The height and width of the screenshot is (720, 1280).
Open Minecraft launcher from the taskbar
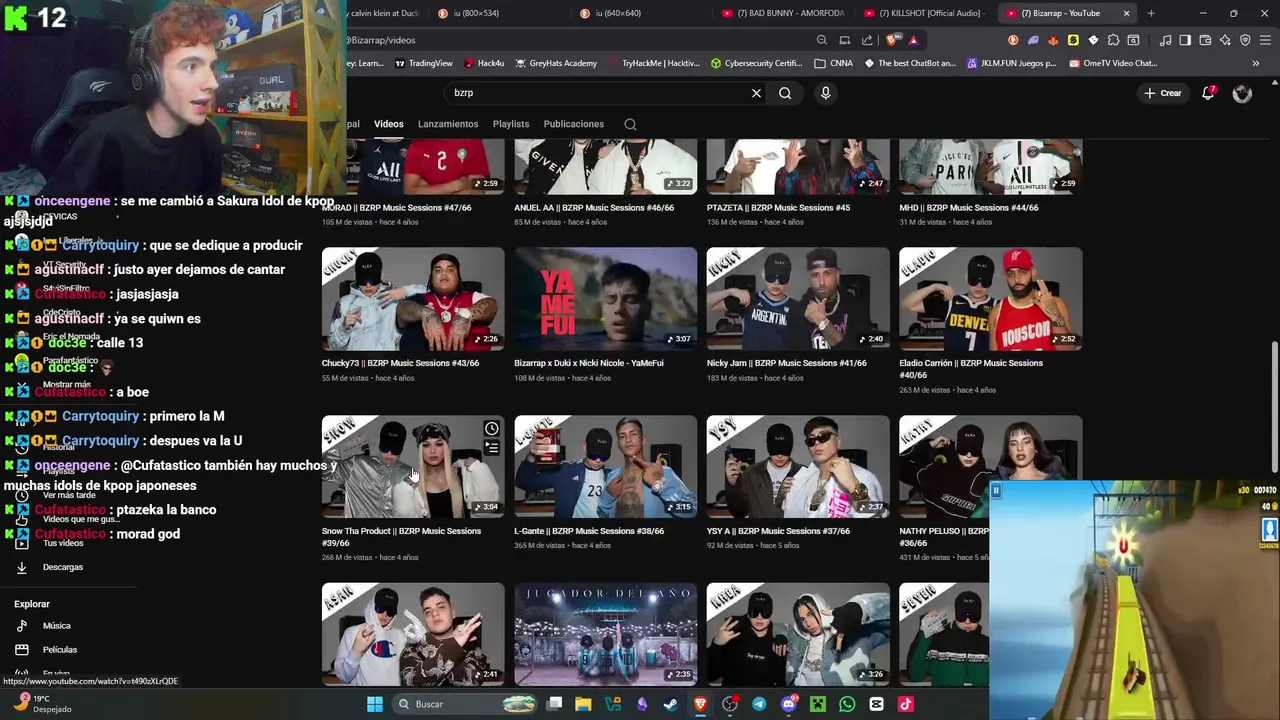[818, 704]
